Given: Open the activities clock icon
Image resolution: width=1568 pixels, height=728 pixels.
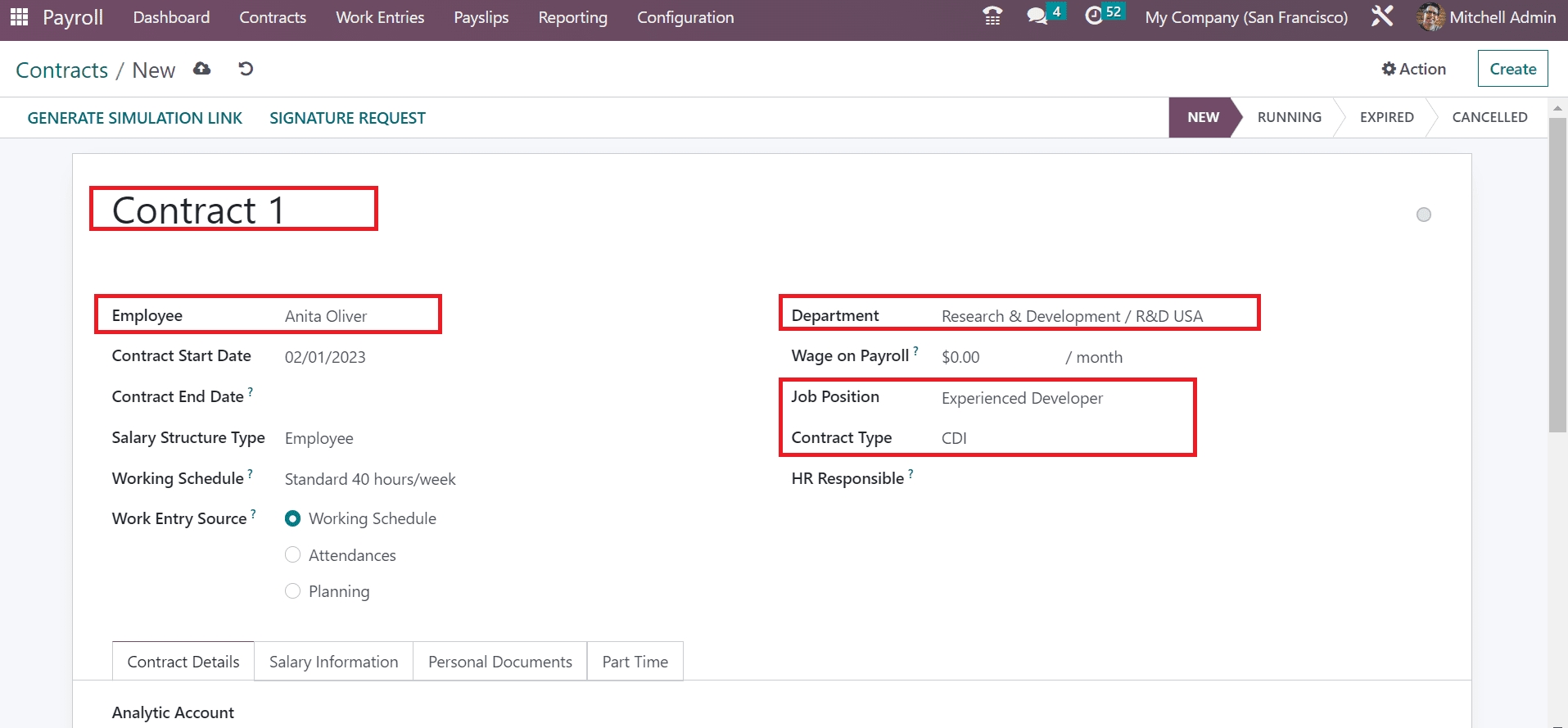Looking at the screenshot, I should [x=1094, y=16].
